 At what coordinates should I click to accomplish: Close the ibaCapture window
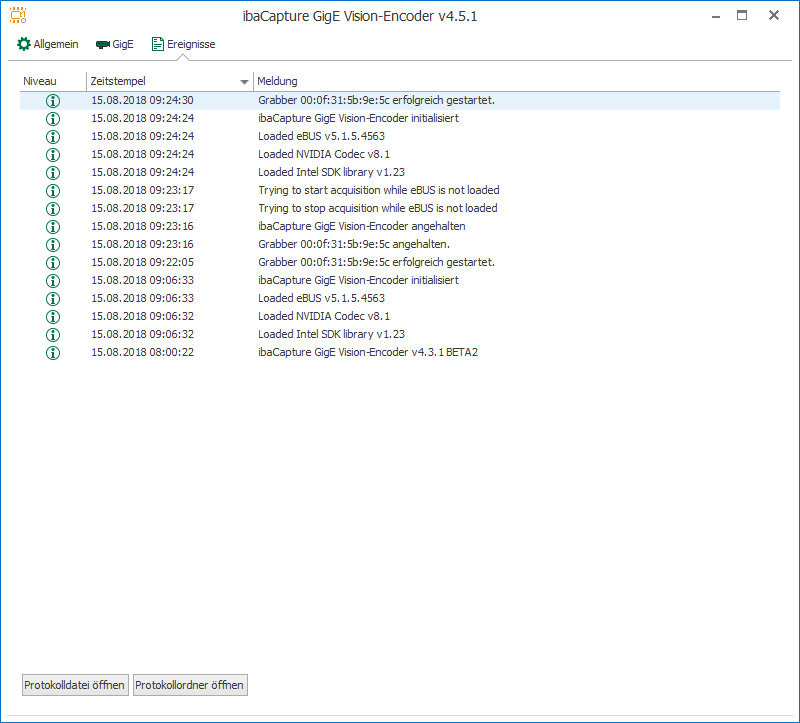(x=774, y=15)
